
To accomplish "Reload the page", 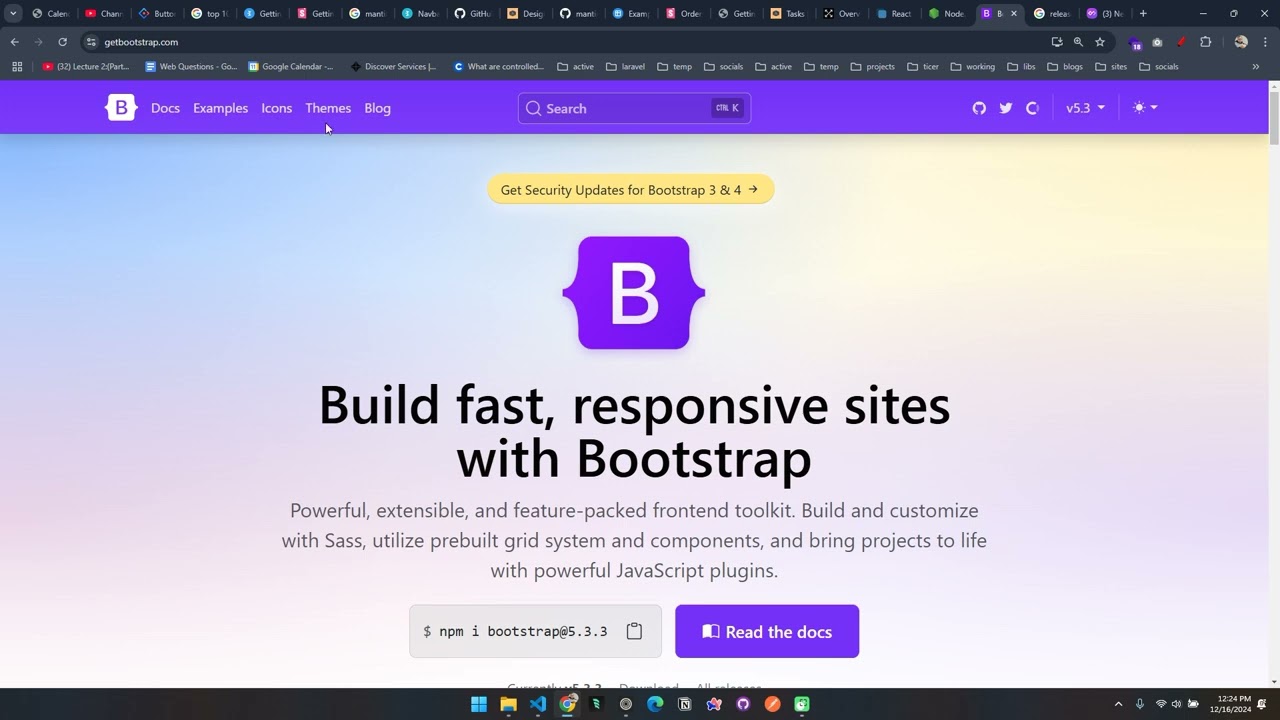I will tap(62, 42).
